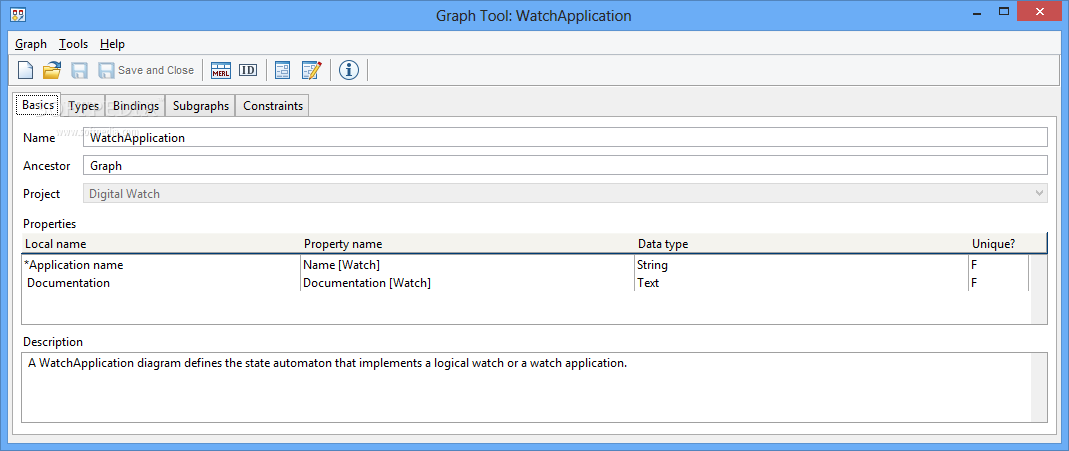
Task: Open the Help menu
Action: pos(112,44)
